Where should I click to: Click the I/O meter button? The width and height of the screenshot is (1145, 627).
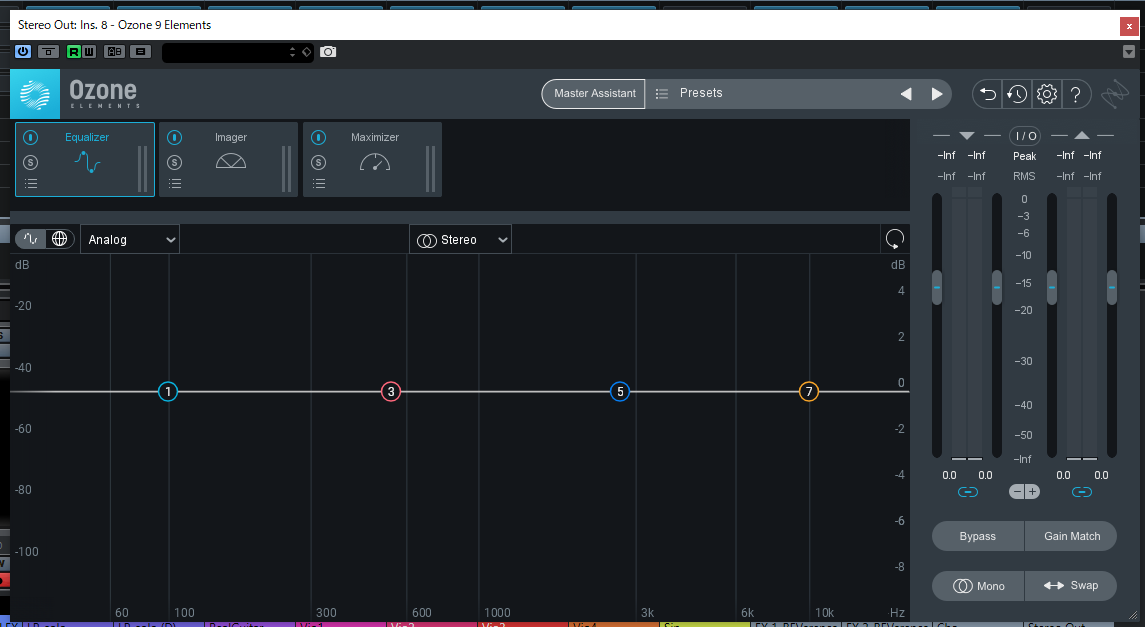pyautogui.click(x=1025, y=136)
